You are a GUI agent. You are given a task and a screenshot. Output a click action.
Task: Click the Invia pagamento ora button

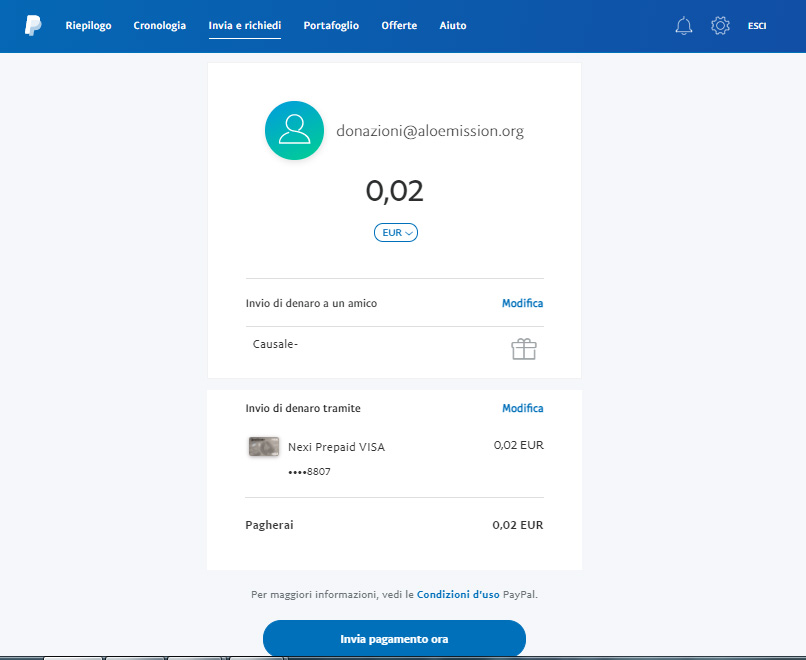tap(394, 639)
